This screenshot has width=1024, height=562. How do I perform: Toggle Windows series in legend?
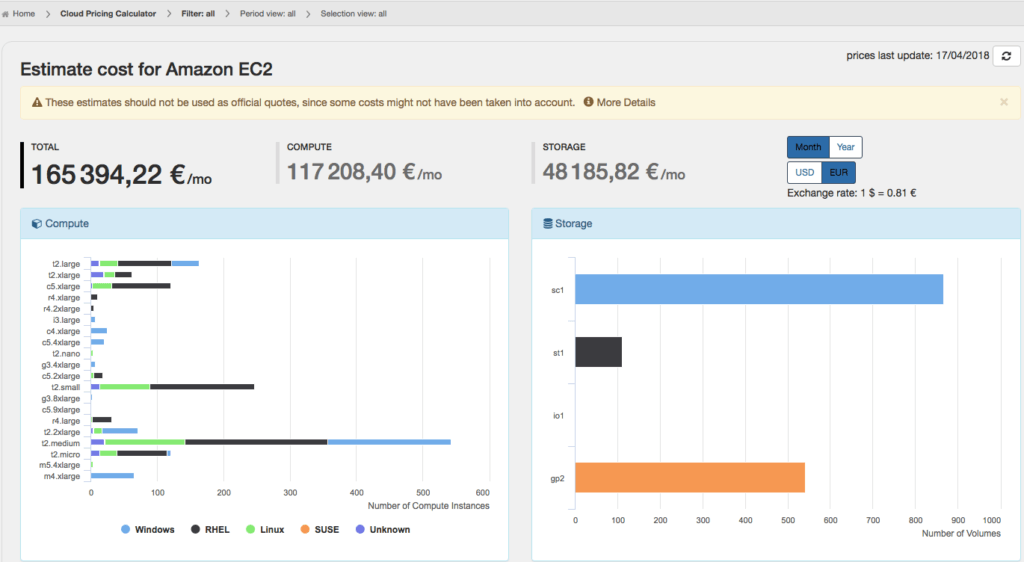148,529
